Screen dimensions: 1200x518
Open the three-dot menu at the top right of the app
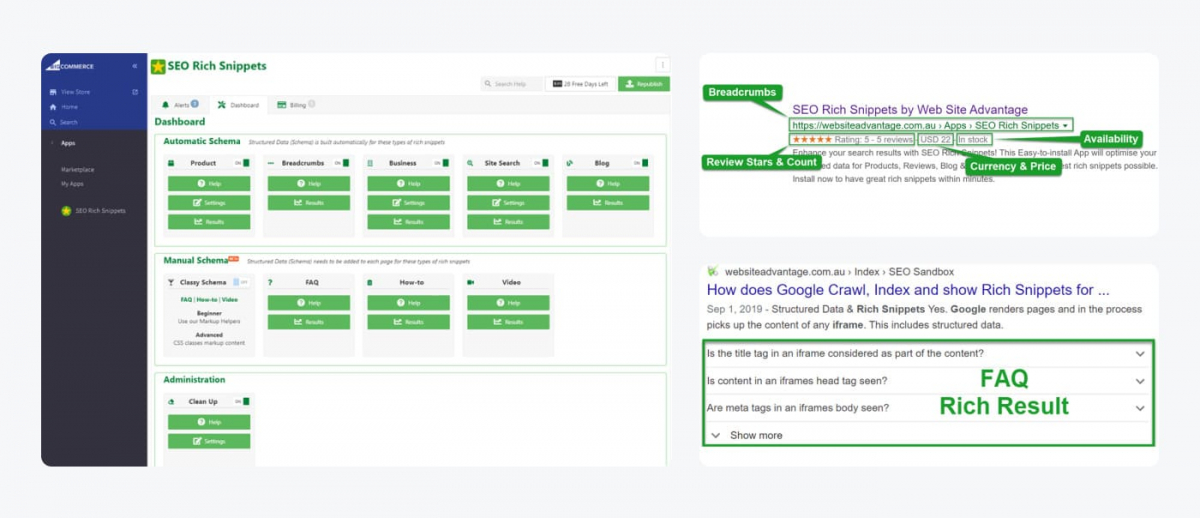661,64
